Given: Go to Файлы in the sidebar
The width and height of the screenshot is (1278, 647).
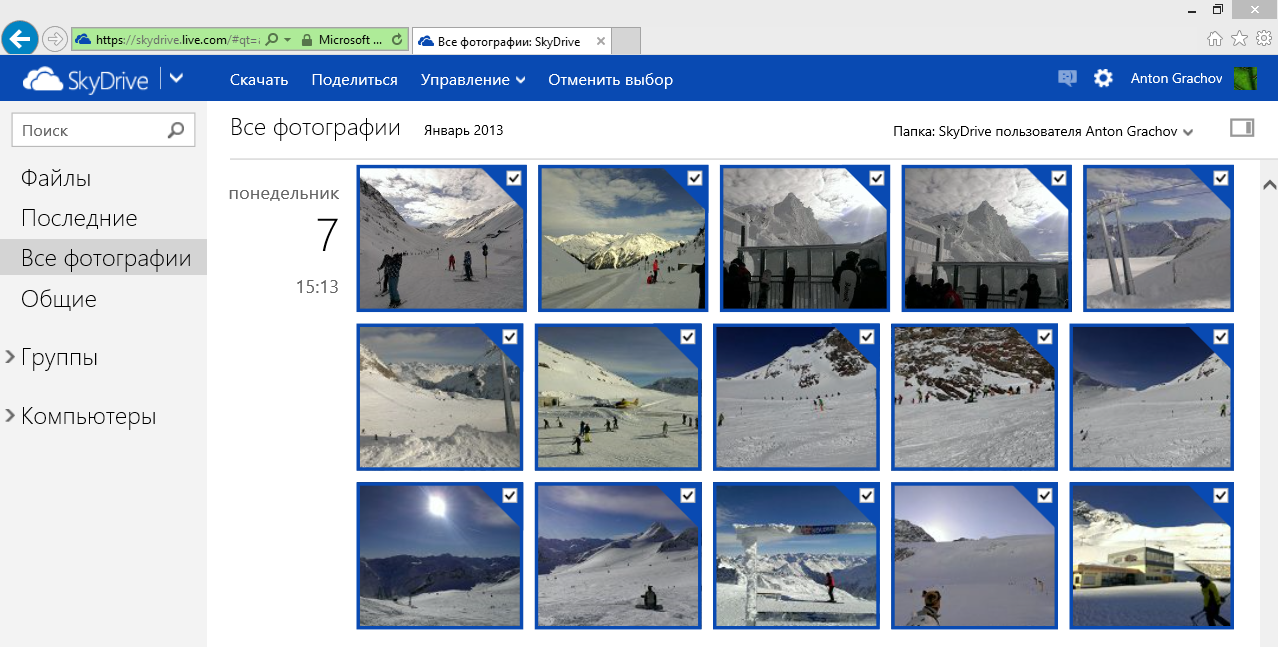Looking at the screenshot, I should tap(56, 178).
